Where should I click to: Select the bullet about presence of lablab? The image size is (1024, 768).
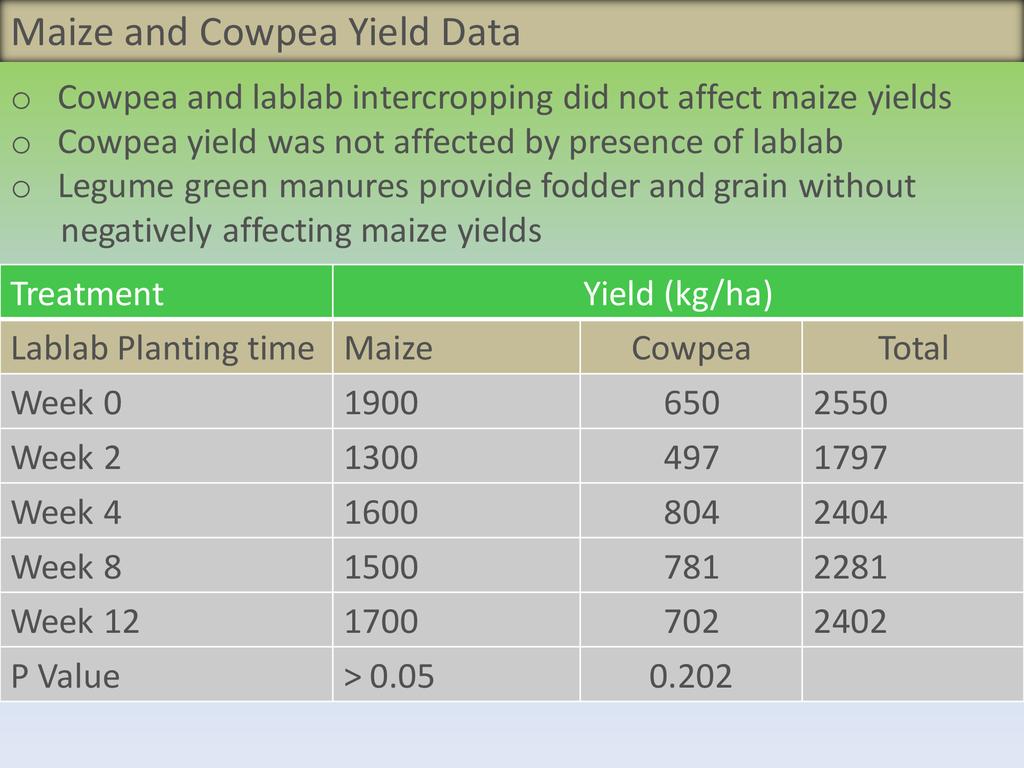click(450, 142)
